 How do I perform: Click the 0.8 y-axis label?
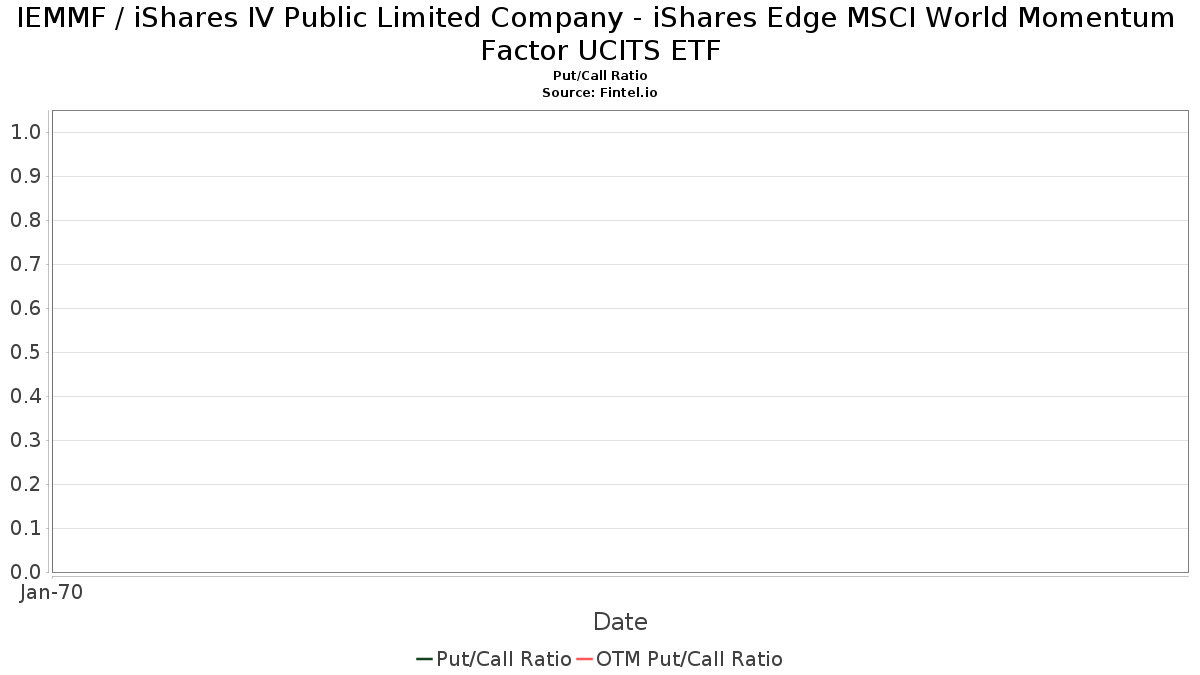25,220
